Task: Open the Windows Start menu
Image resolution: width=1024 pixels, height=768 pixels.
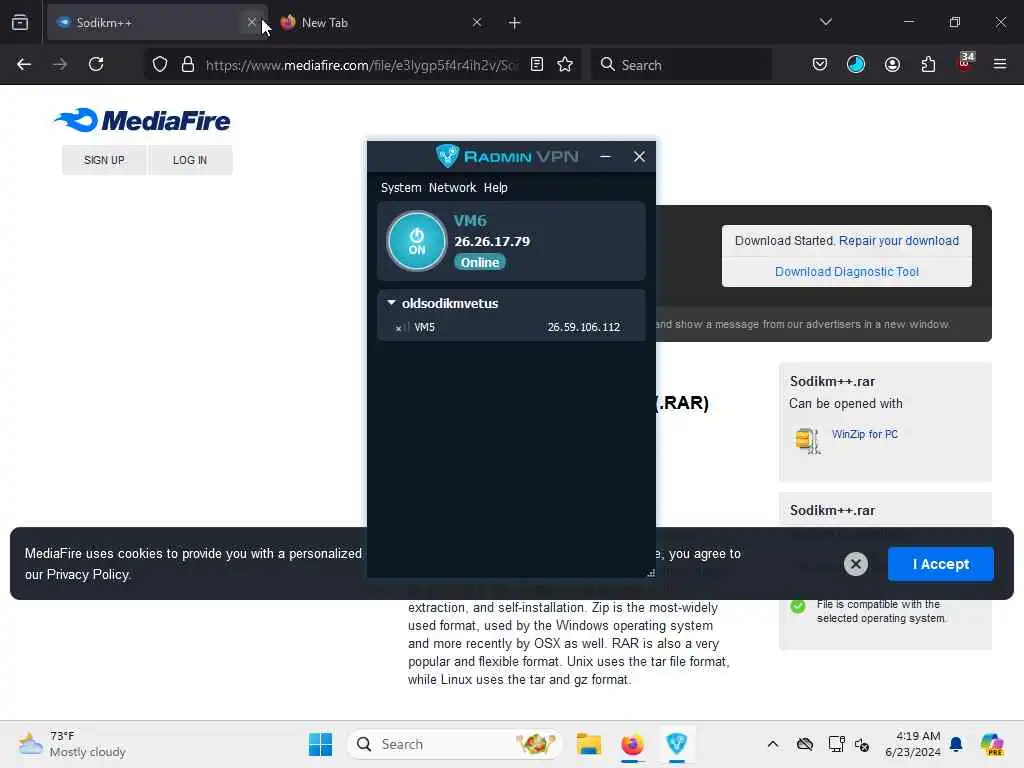Action: [320, 744]
